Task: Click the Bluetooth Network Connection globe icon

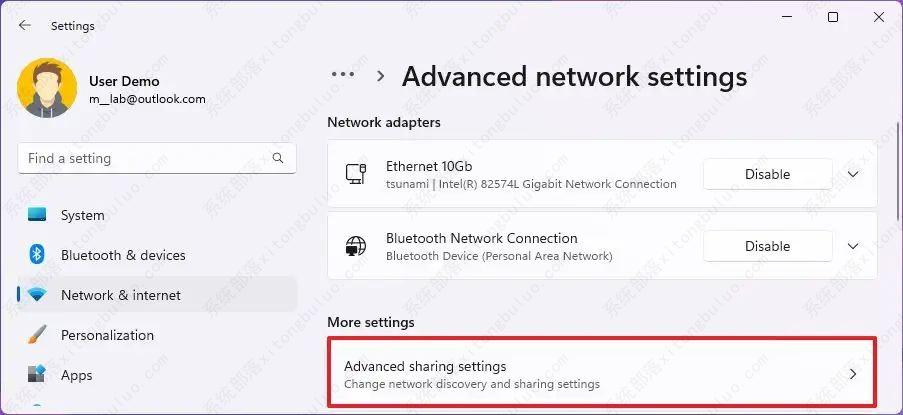Action: tap(355, 246)
